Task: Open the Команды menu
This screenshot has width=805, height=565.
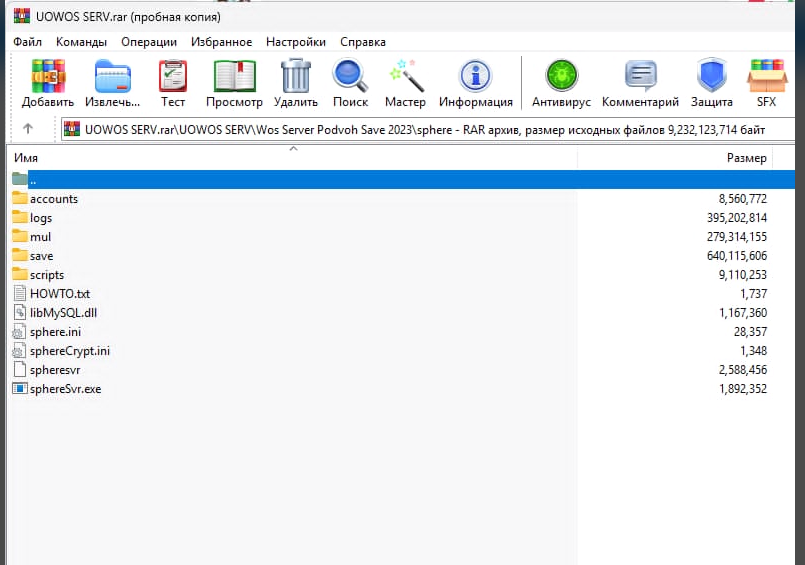Action: click(81, 42)
